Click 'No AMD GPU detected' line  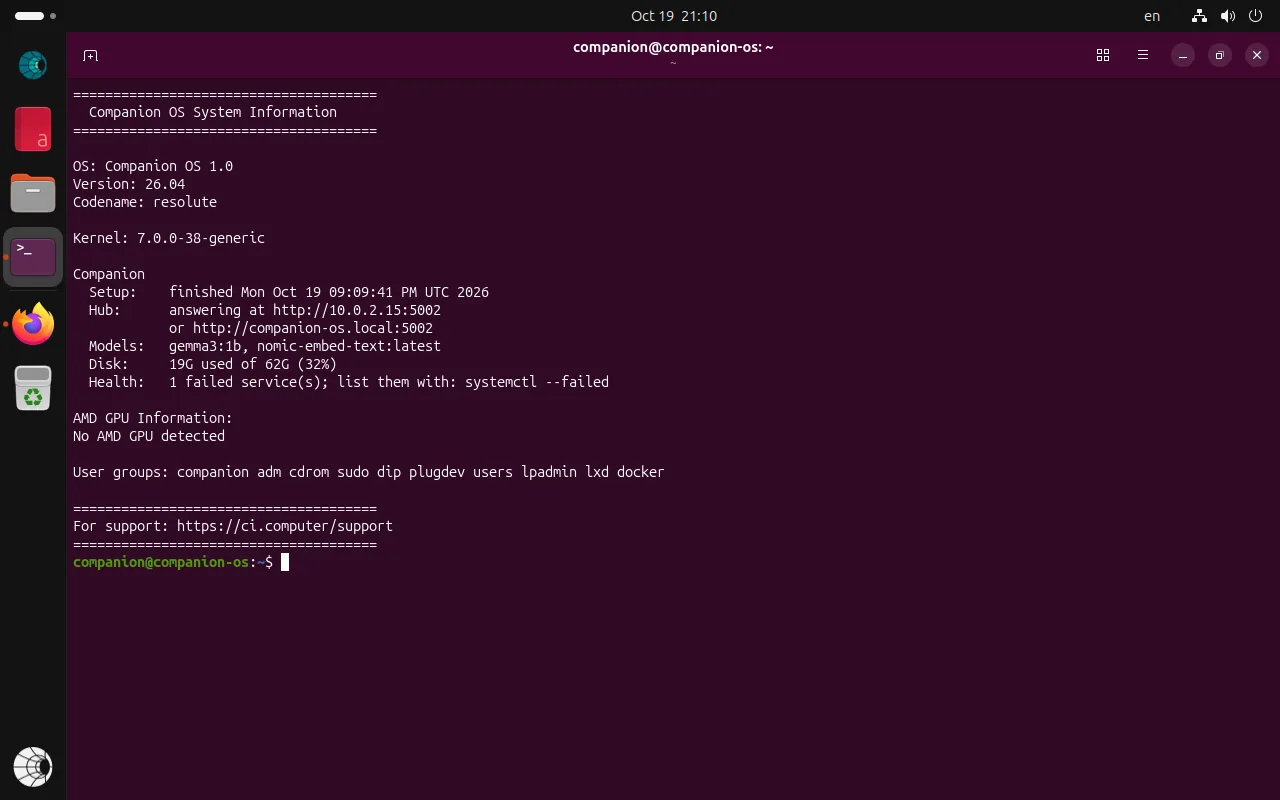[x=149, y=436]
